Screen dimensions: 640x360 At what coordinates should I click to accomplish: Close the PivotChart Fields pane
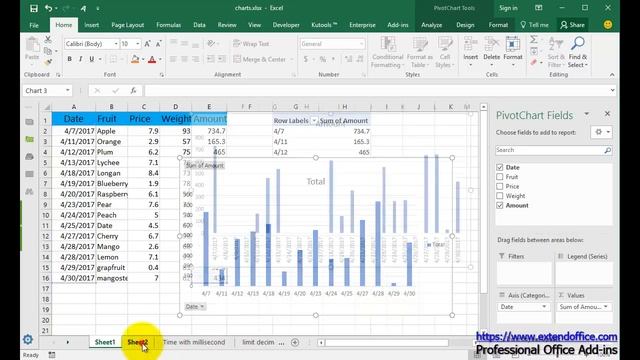pyautogui.click(x=607, y=114)
